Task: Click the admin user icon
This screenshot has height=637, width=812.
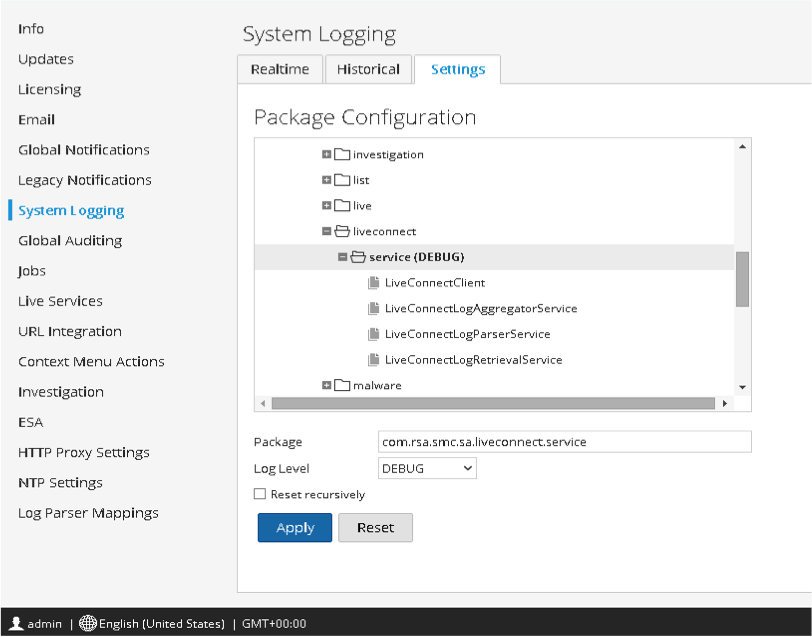Action: pos(16,624)
